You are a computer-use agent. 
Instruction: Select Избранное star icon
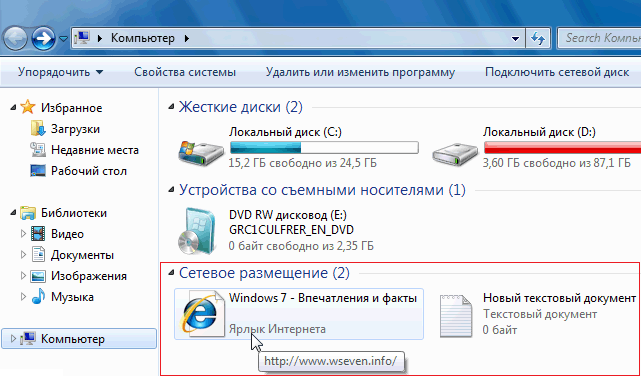point(28,107)
